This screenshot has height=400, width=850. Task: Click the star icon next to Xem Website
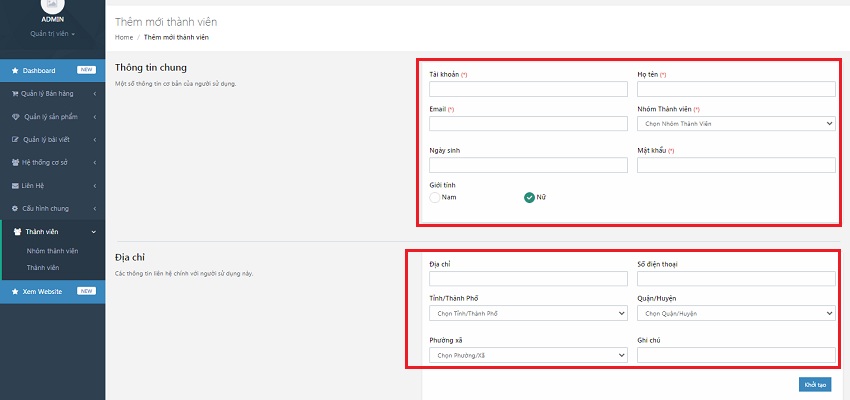coord(15,291)
